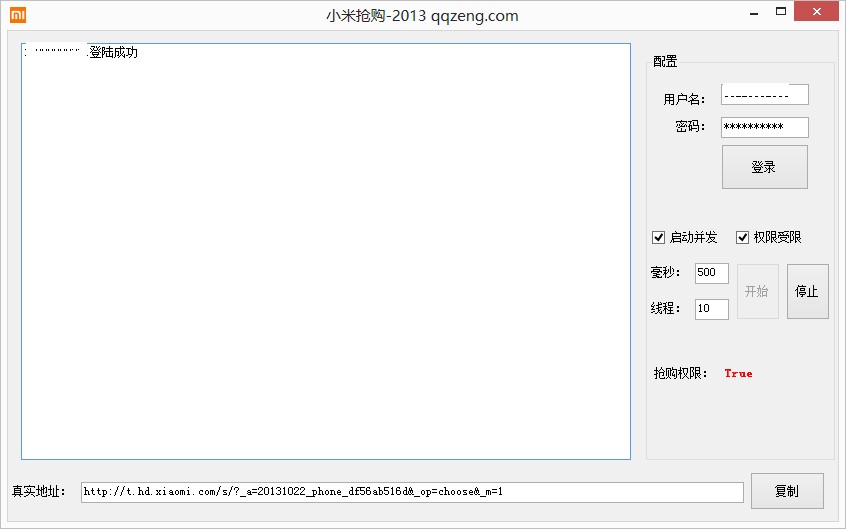Screen dimensions: 846x529
Task: Focus the 用户名 username field
Action: pyautogui.click(x=765, y=95)
